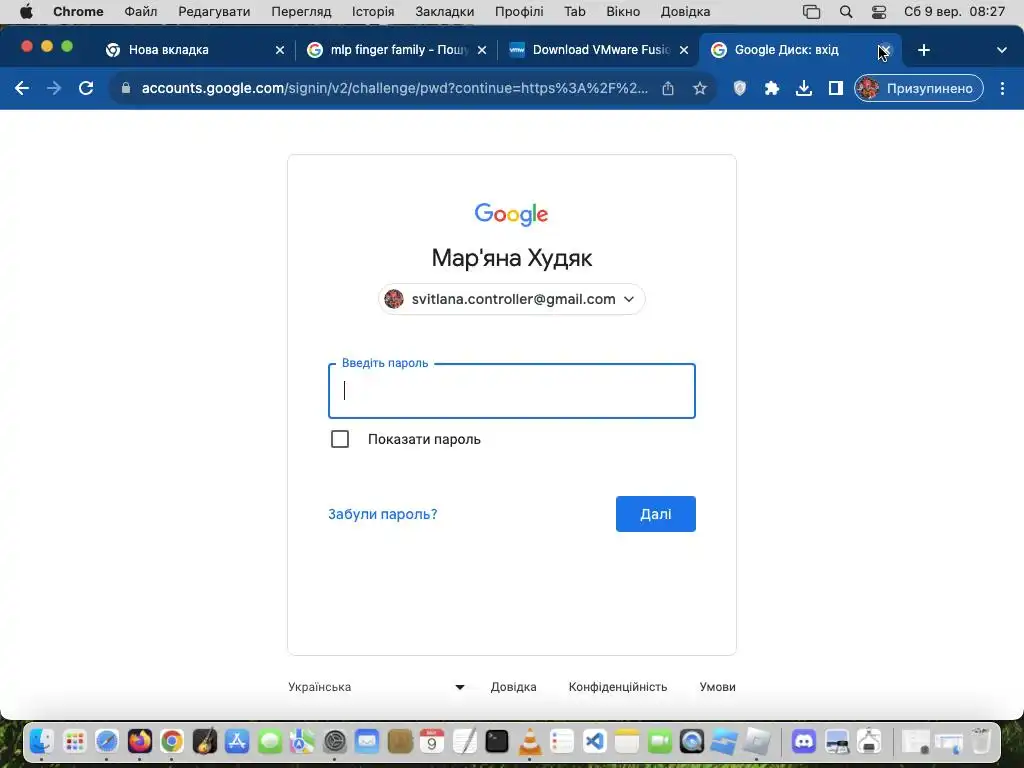Open FaceTime from the Dock
1024x768 pixels.
coord(660,742)
